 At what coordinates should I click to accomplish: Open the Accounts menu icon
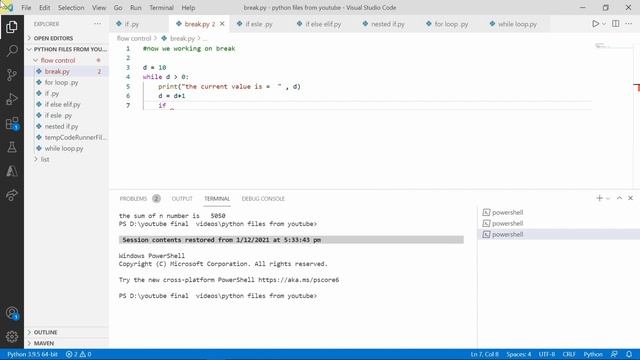click(x=12, y=313)
